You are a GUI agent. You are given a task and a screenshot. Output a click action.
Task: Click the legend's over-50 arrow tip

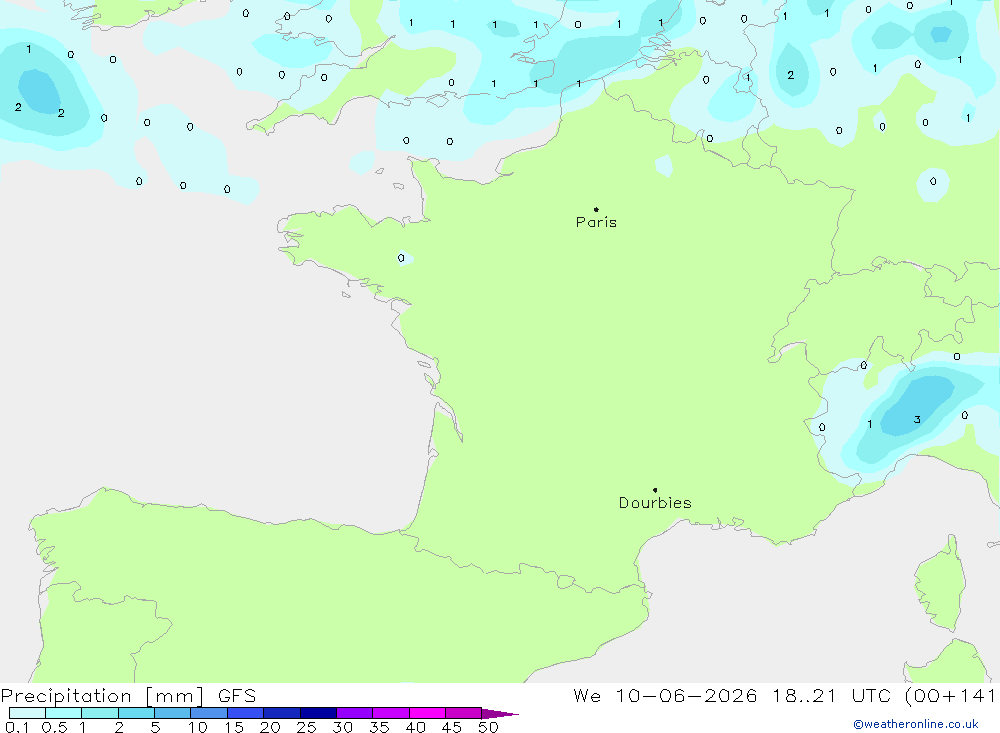point(500,714)
